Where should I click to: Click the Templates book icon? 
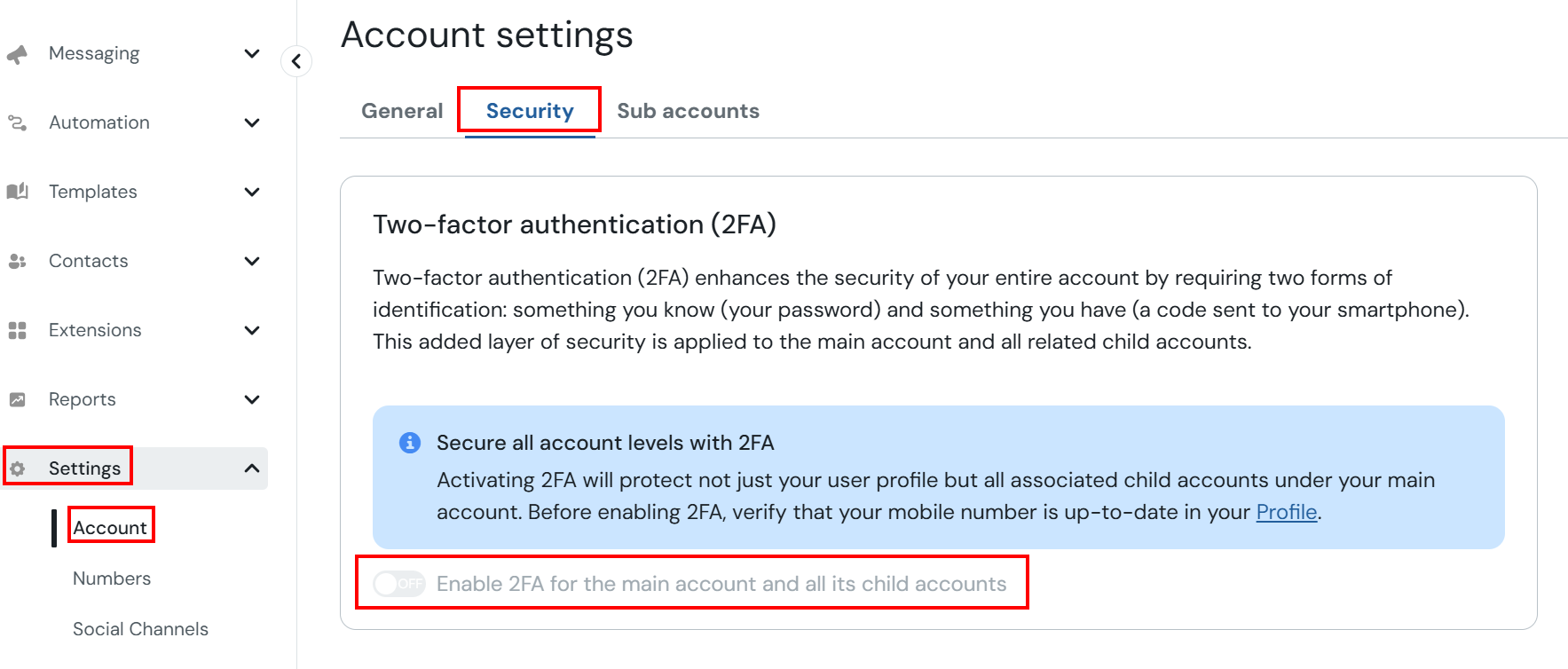17,192
